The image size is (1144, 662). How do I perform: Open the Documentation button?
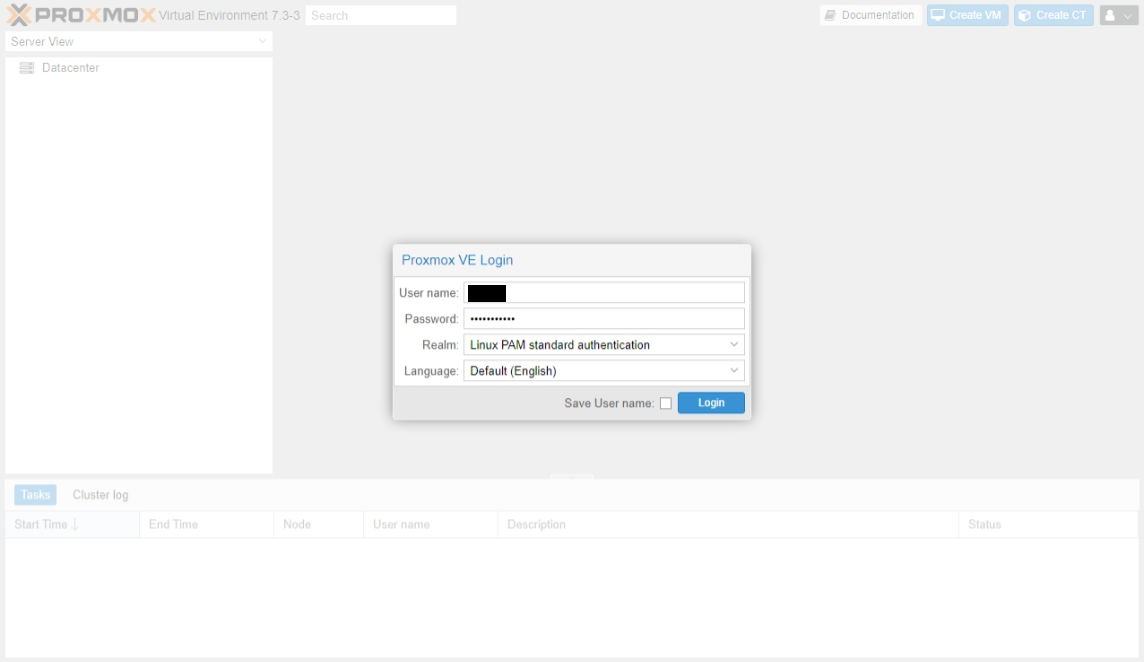pos(870,15)
